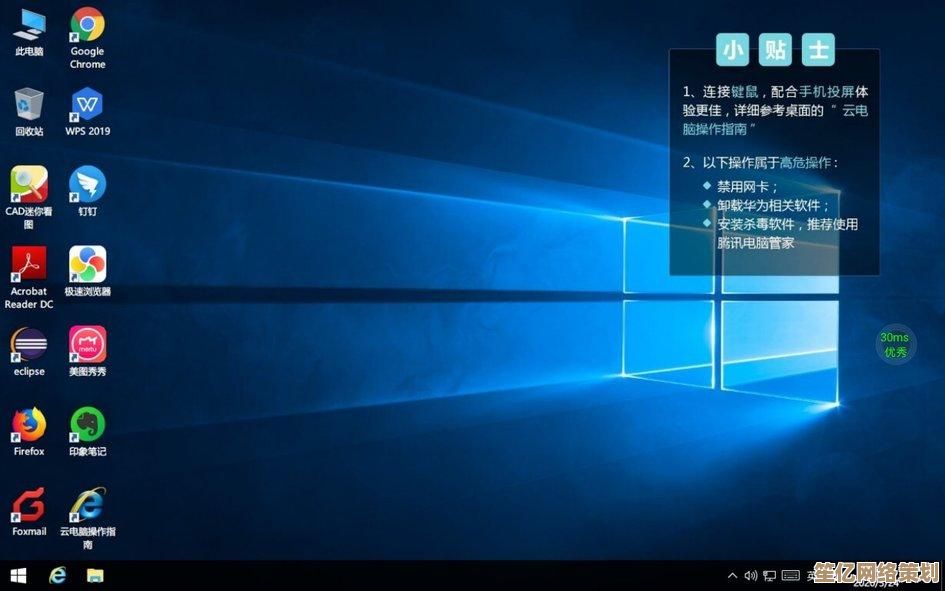Screen dimensions: 945x591
Task: Click the 印象笔记 (Evernote) icon
Action: (x=87, y=431)
